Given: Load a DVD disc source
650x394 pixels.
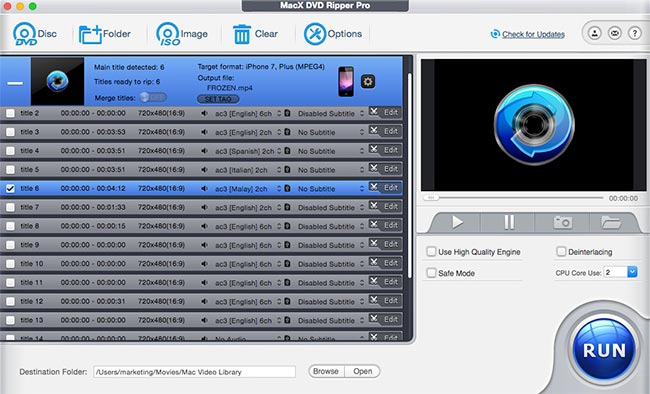Looking at the screenshot, I should coord(34,34).
